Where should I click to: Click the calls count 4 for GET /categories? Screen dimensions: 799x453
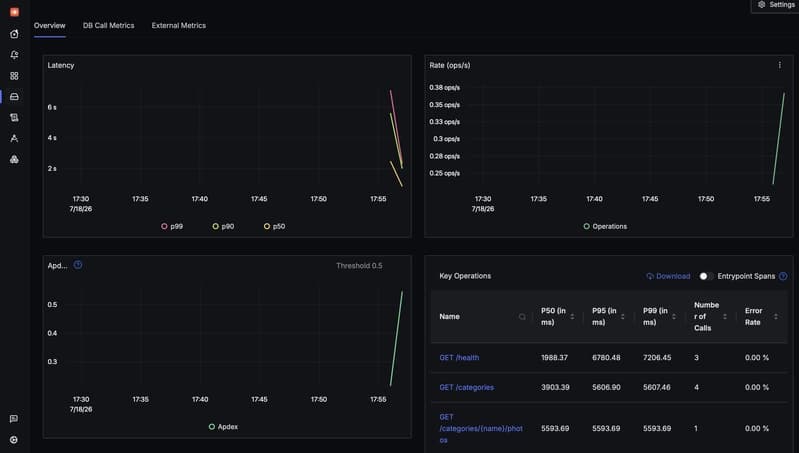coord(697,387)
